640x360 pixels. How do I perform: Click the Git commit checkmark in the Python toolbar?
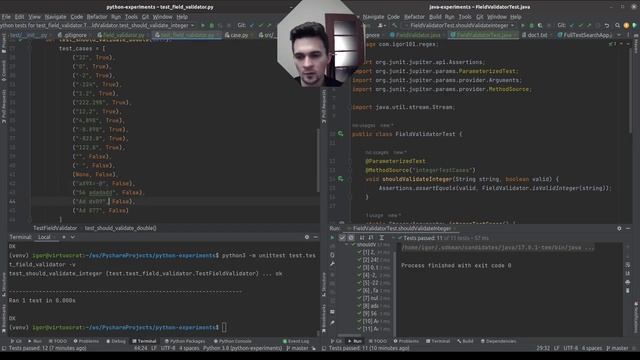260,25
